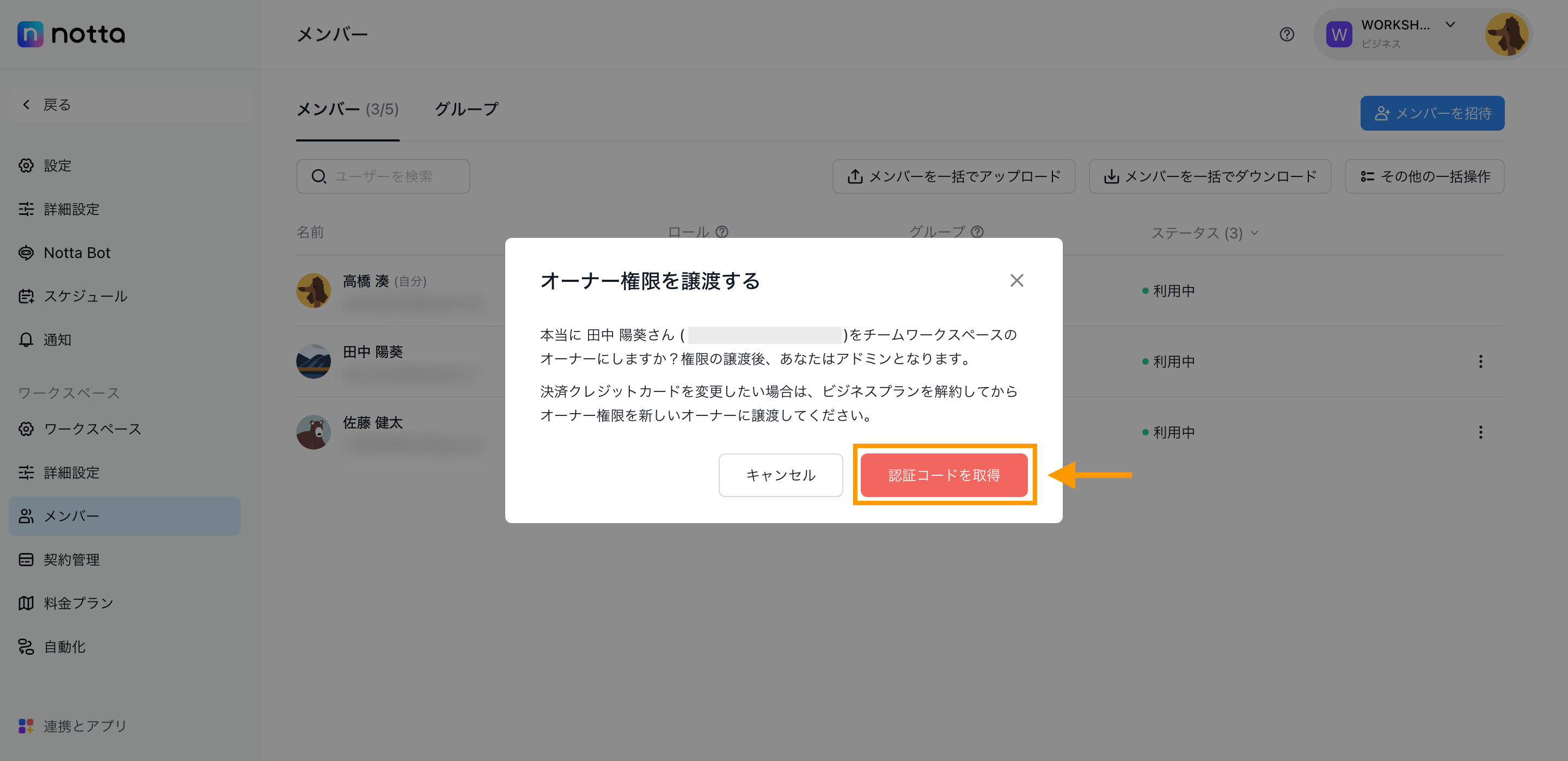
Task: Open three-dot menu for 佐藤 健太
Action: pos(1480,432)
